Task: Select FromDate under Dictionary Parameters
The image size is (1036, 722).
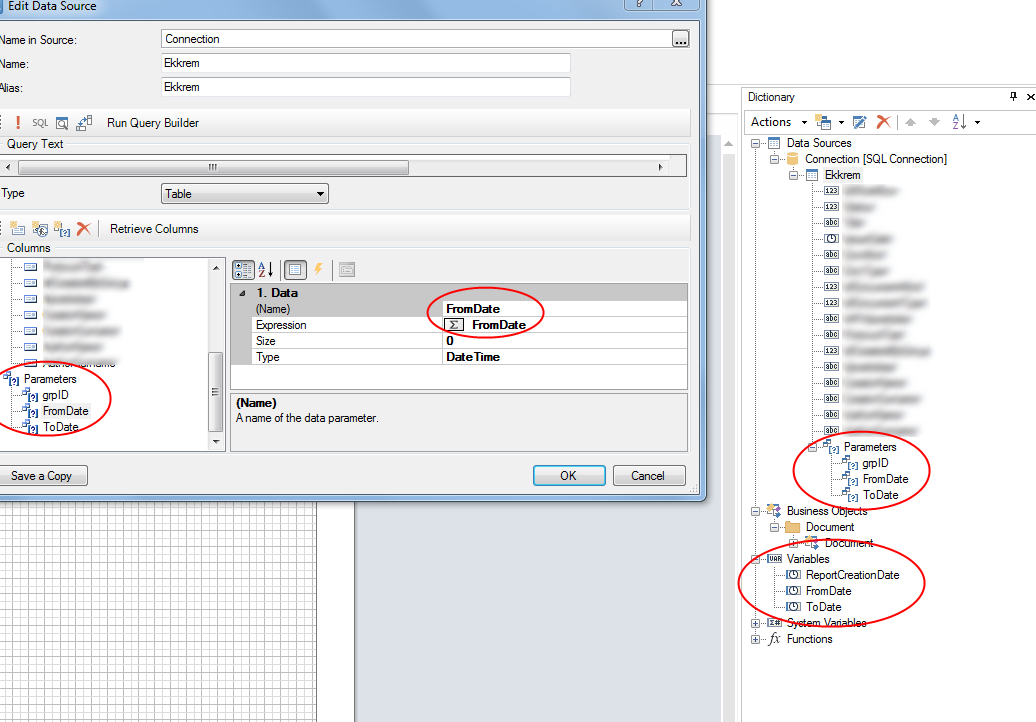Action: [885, 479]
